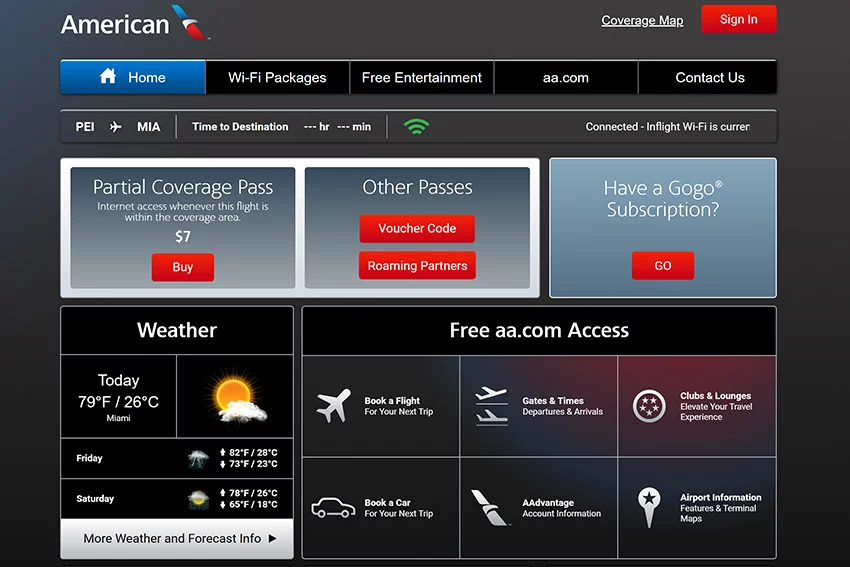Viewport: 850px width, 567px height.
Task: Click the Time to Destination label
Action: coord(240,126)
